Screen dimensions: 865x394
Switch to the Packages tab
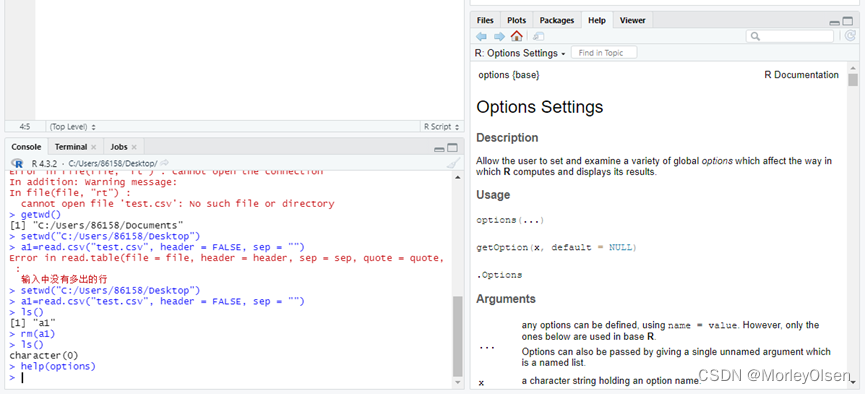[x=557, y=20]
